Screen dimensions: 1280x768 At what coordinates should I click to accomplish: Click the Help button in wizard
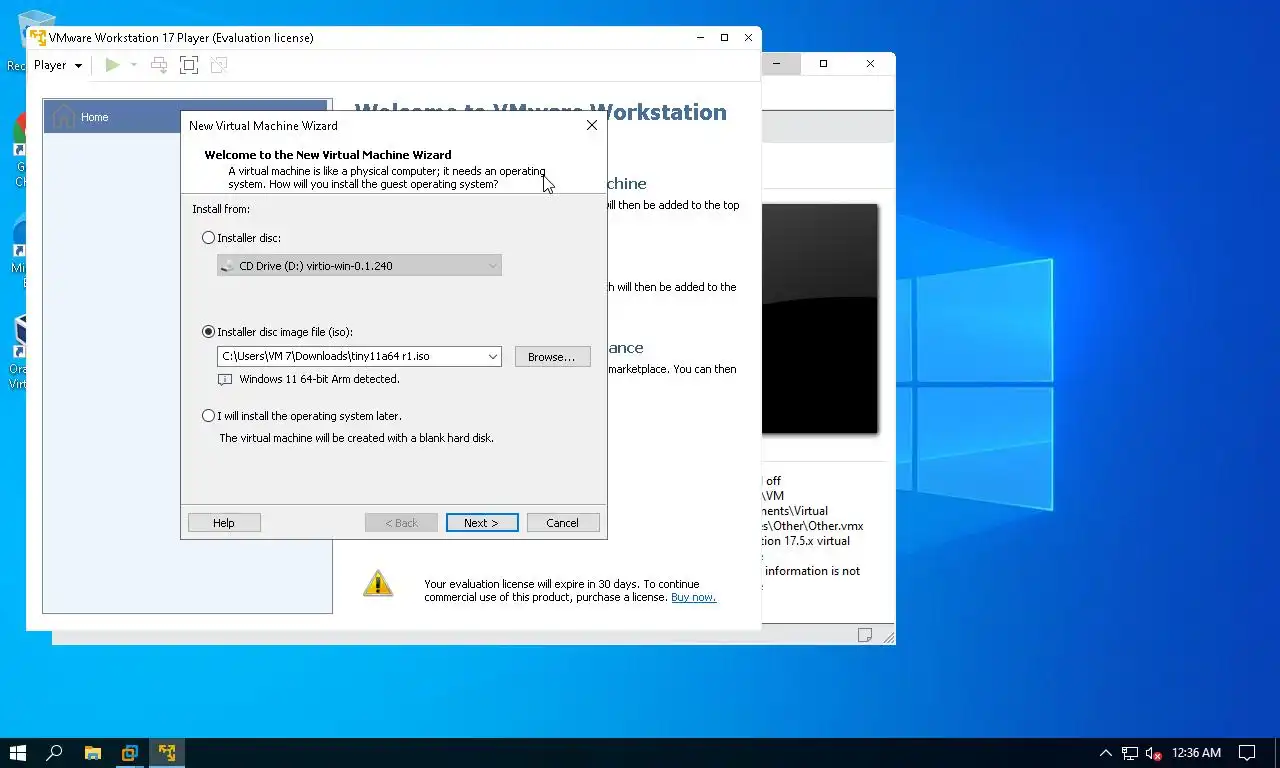coord(224,523)
